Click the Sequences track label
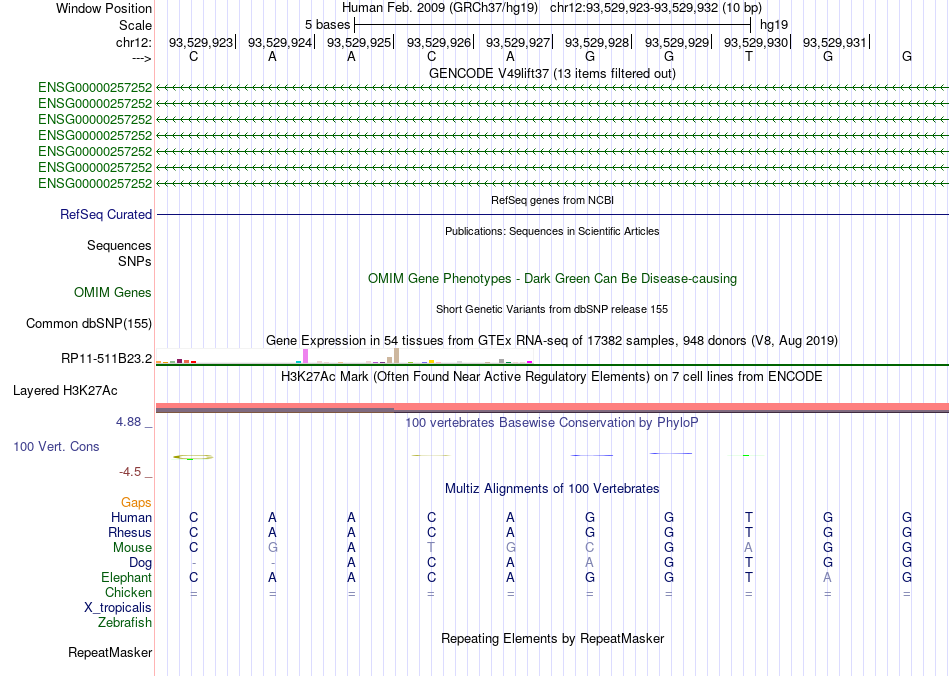This screenshot has width=950, height=676. click(x=119, y=245)
